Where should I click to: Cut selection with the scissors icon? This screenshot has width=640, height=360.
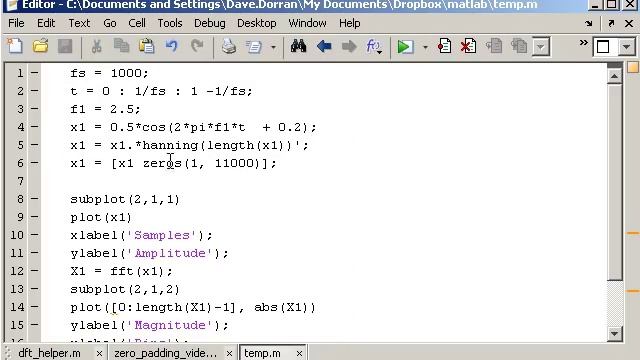[x=96, y=46]
